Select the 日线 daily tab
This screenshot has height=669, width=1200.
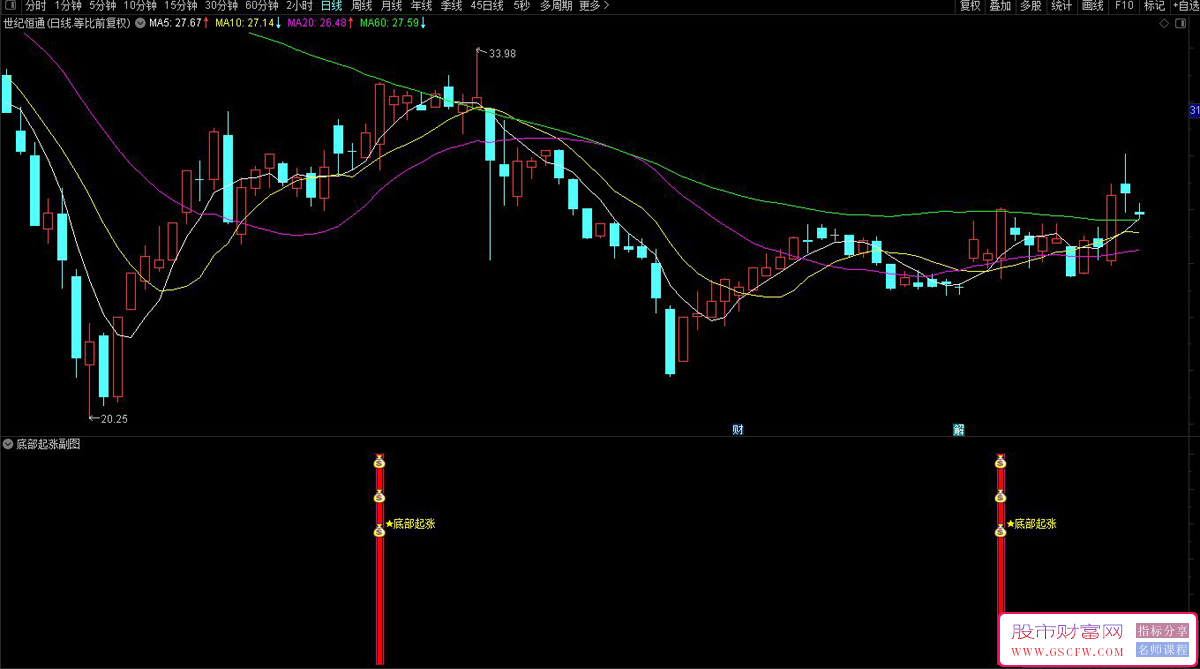click(331, 6)
